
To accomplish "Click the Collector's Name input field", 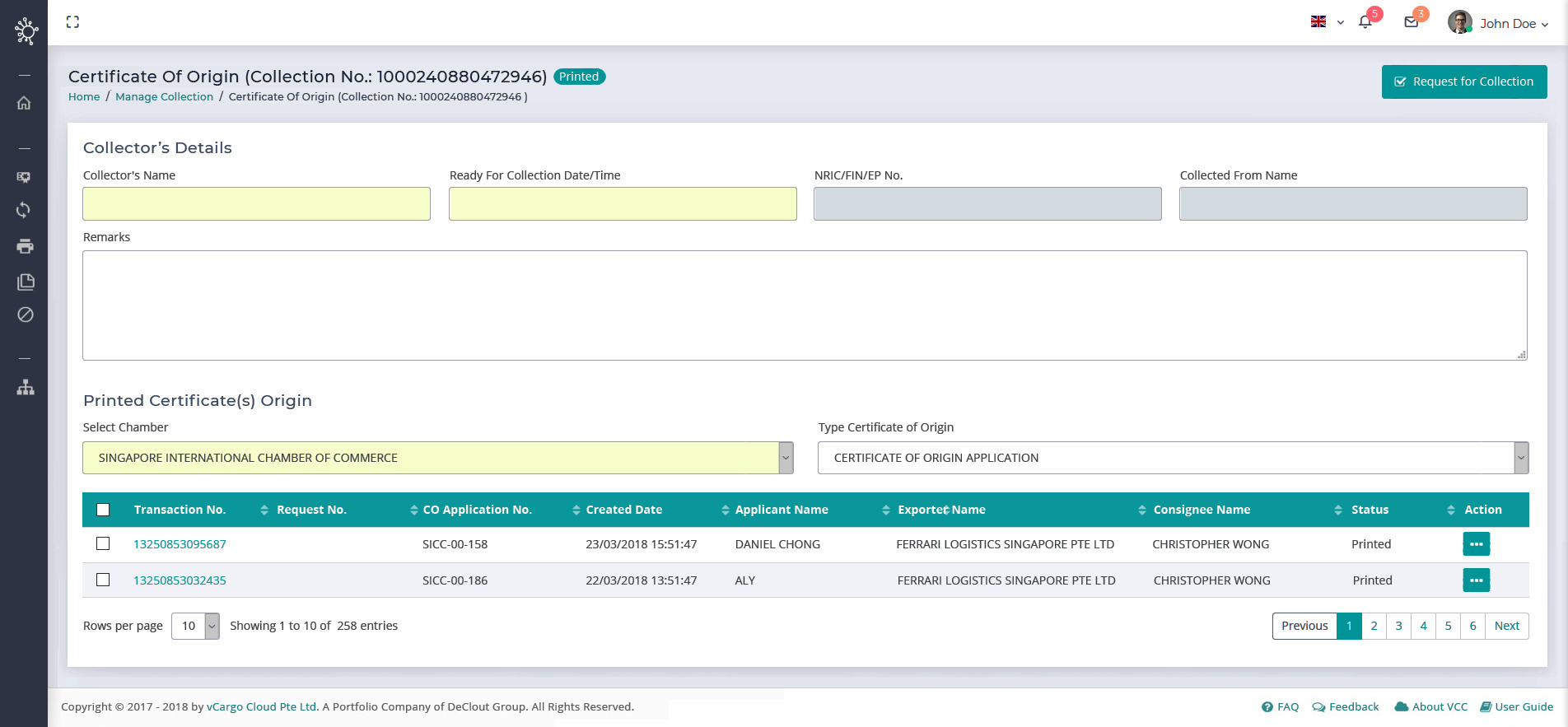I will [256, 203].
